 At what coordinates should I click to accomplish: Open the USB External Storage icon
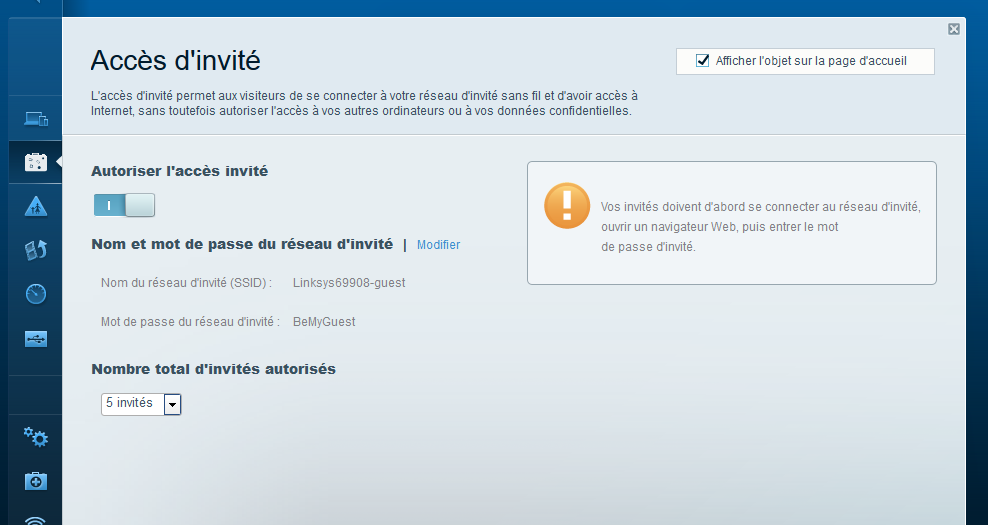[x=36, y=338]
